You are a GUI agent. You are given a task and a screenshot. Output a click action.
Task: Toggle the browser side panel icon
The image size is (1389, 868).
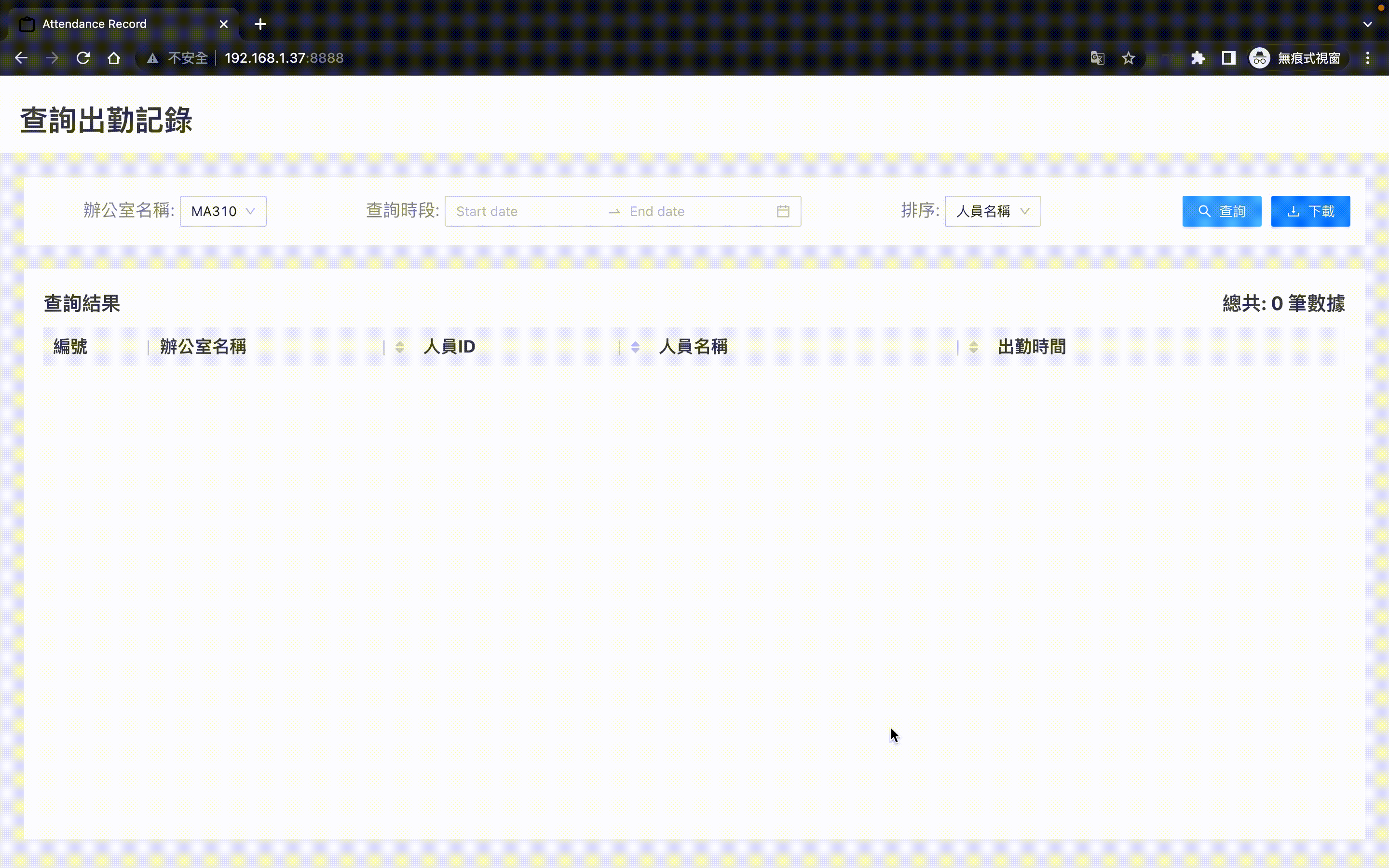click(1228, 58)
